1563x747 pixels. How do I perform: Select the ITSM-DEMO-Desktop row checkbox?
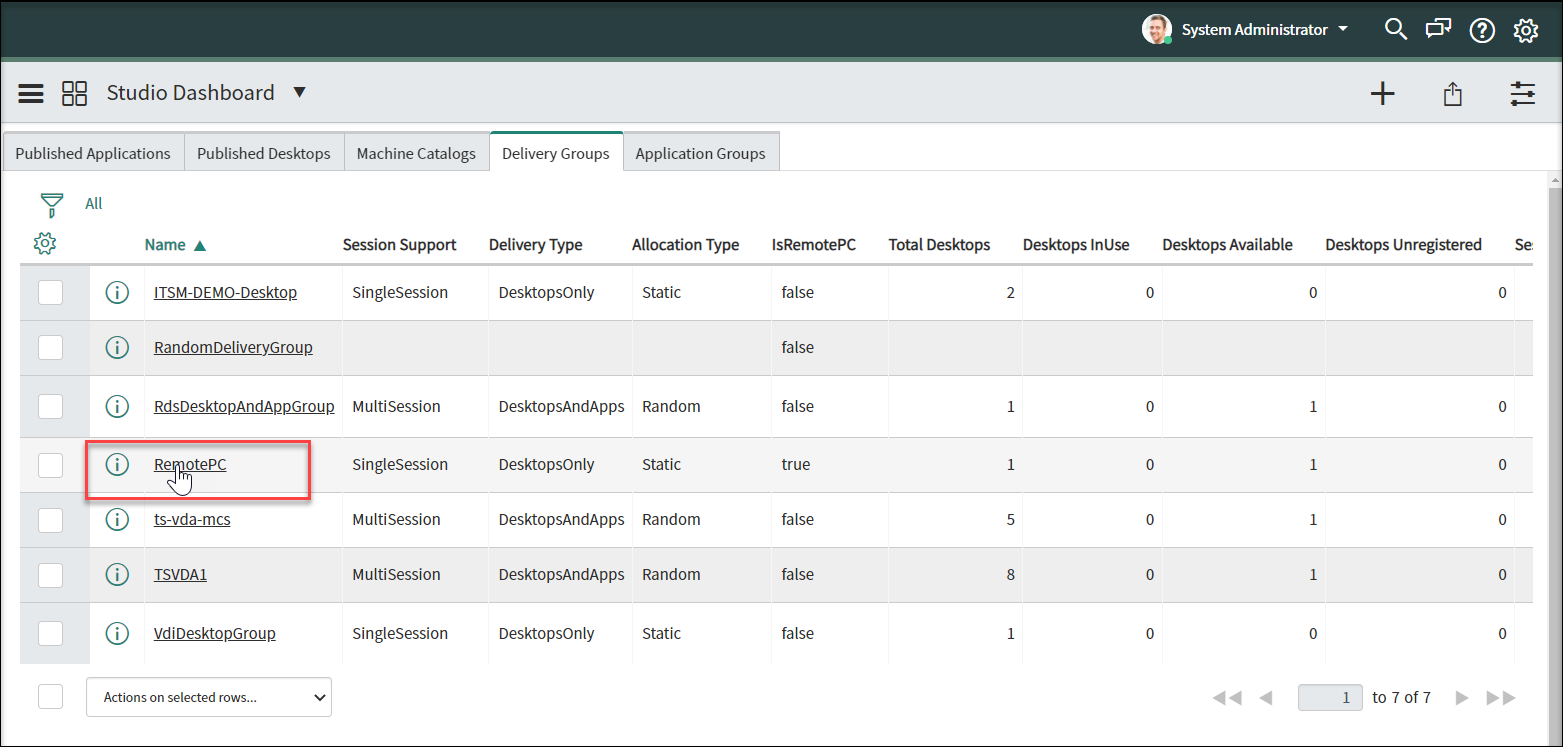50,293
